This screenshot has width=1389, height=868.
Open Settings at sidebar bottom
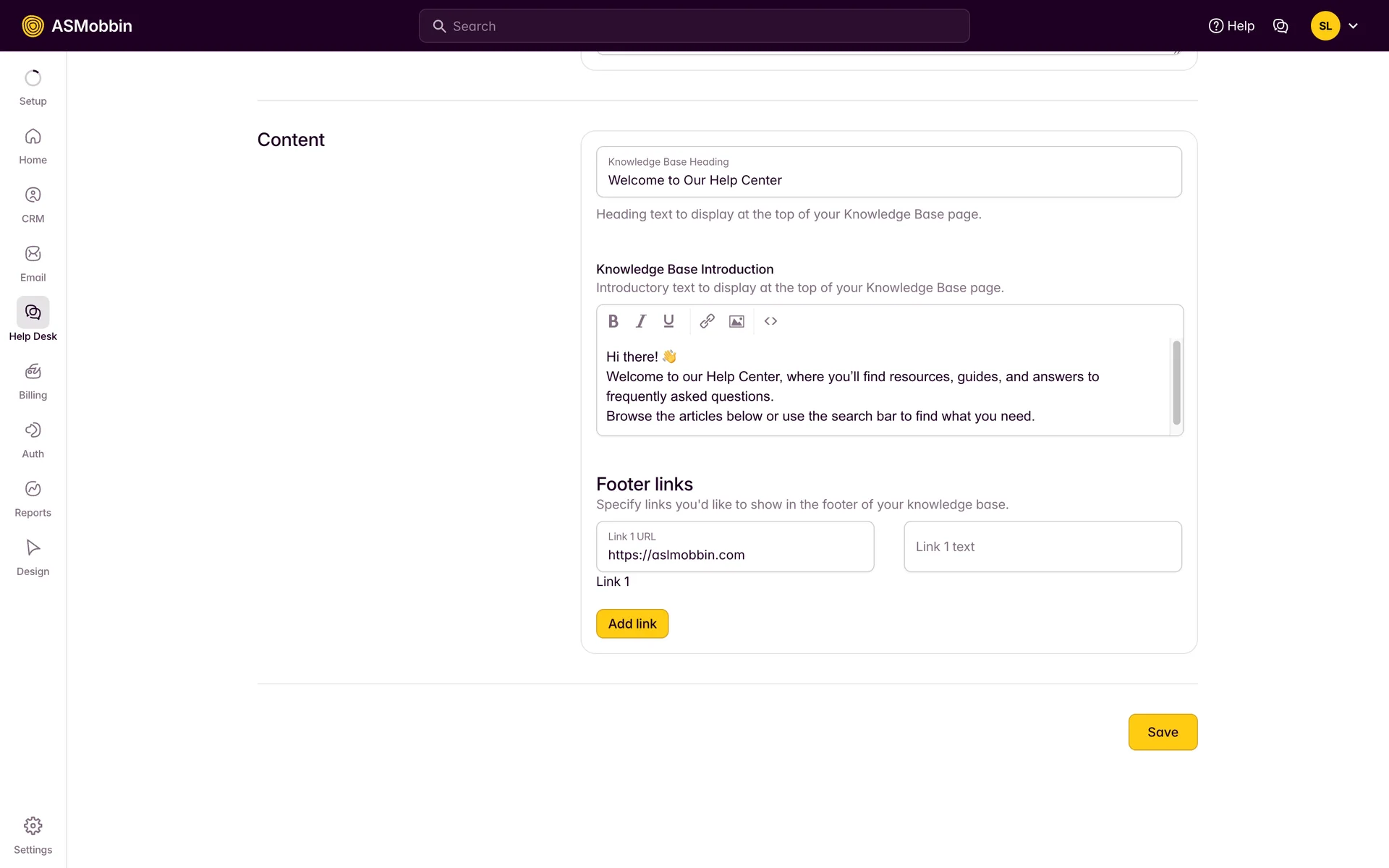coord(33,835)
